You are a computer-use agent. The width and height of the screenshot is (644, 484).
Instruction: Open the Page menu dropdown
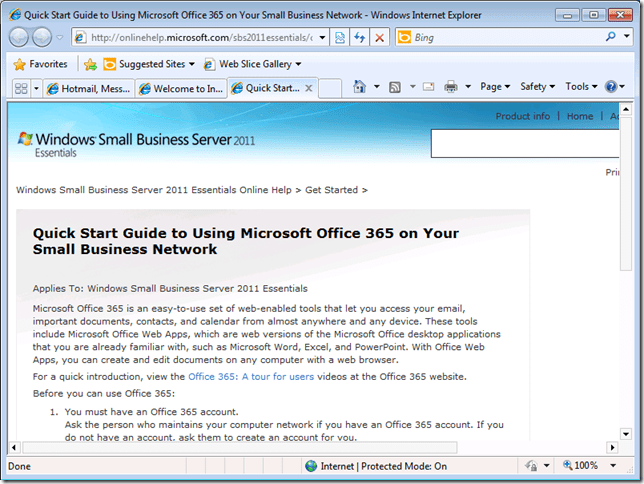point(495,87)
